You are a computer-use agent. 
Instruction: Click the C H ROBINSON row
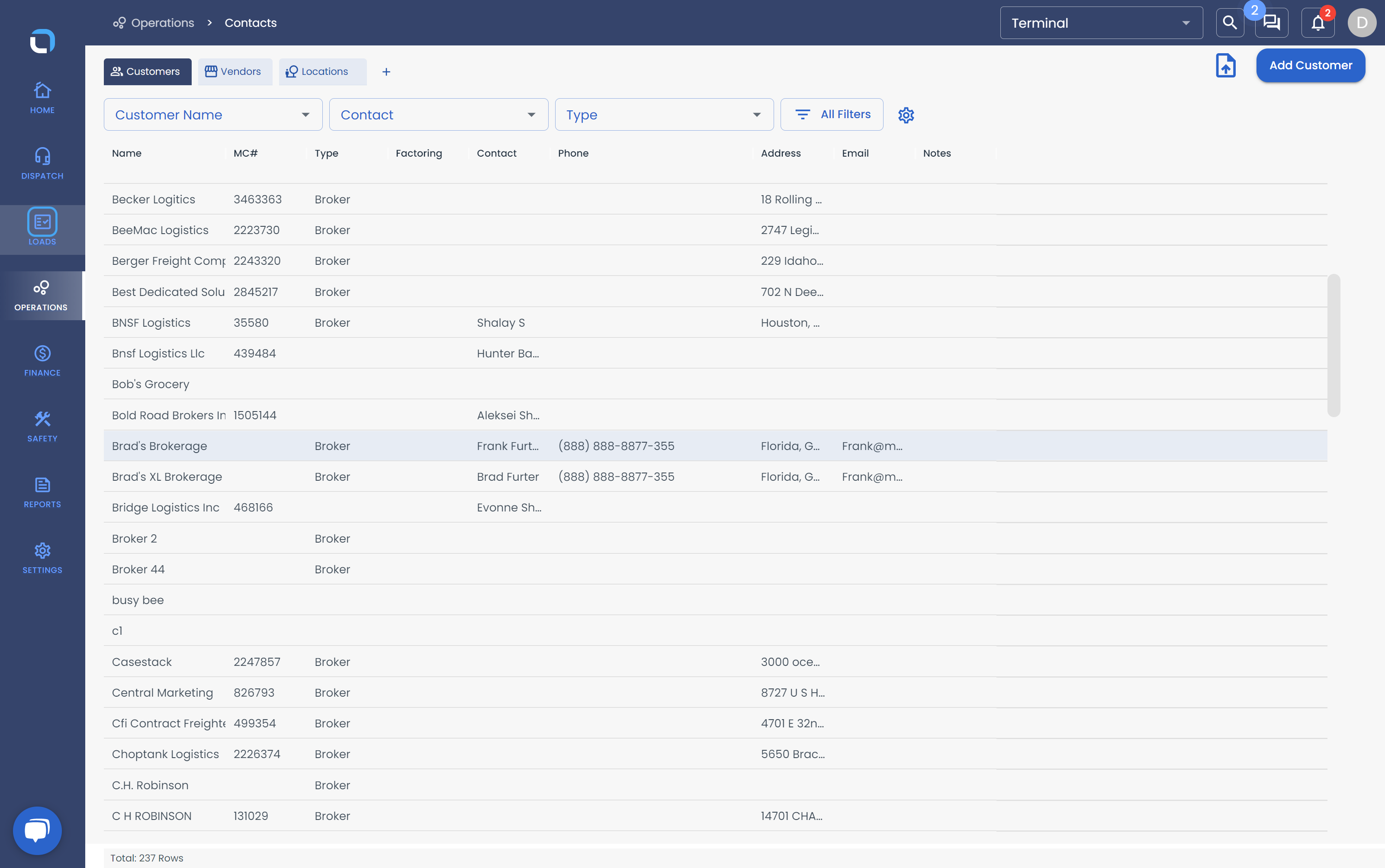(715, 816)
